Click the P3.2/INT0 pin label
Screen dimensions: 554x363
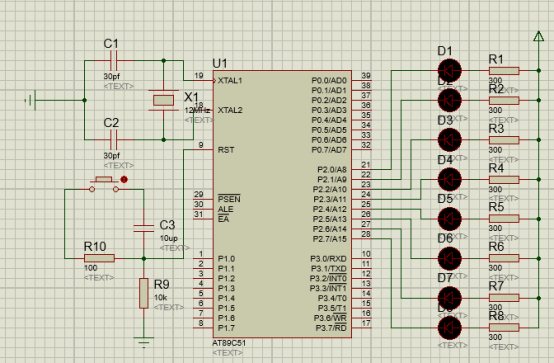tap(329, 278)
